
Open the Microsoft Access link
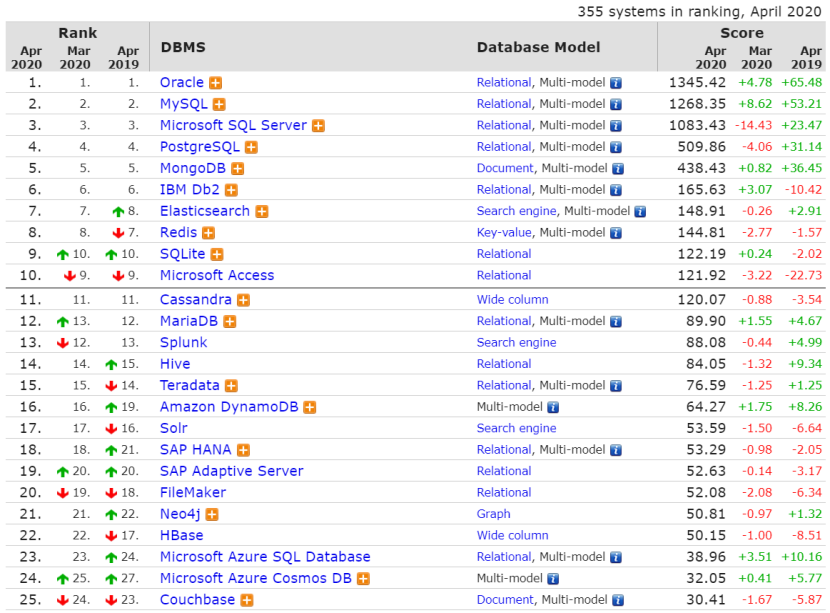click(x=216, y=275)
